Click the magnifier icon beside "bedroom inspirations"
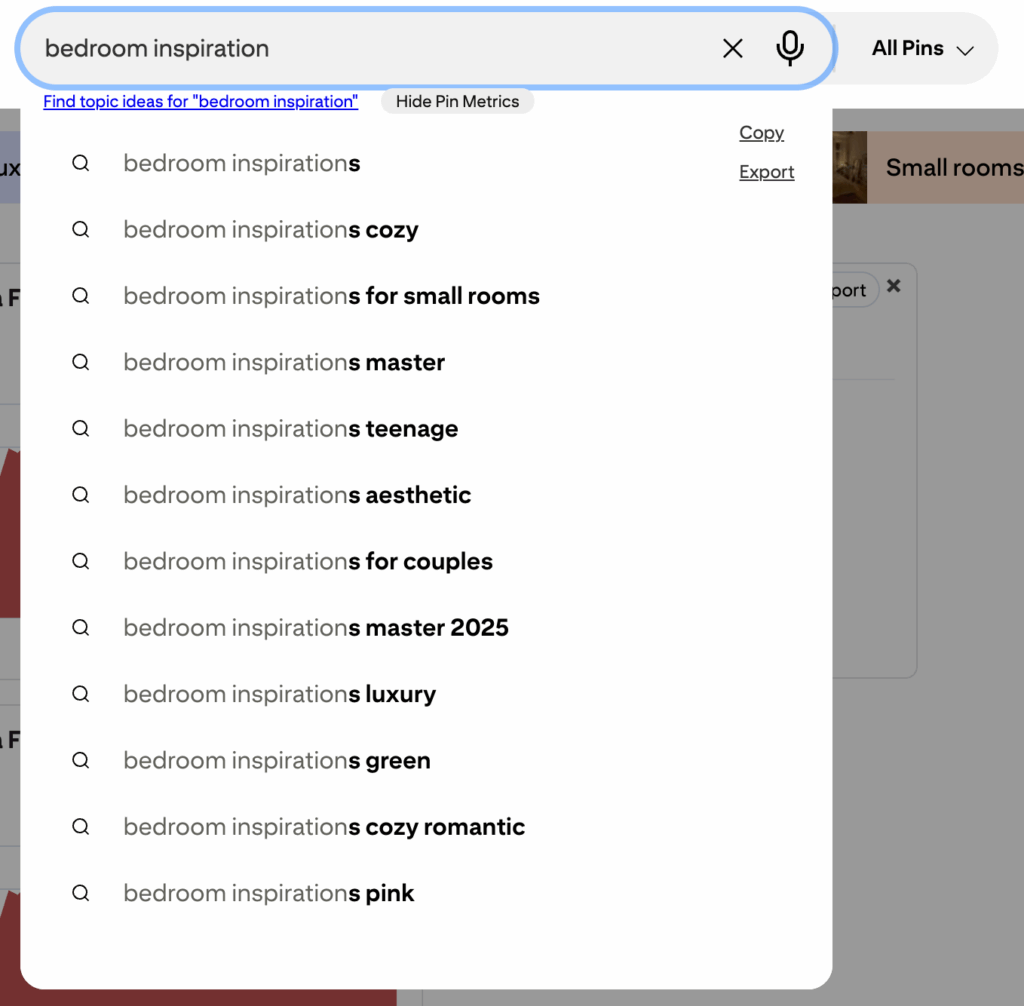Image resolution: width=1024 pixels, height=1006 pixels. 81,163
